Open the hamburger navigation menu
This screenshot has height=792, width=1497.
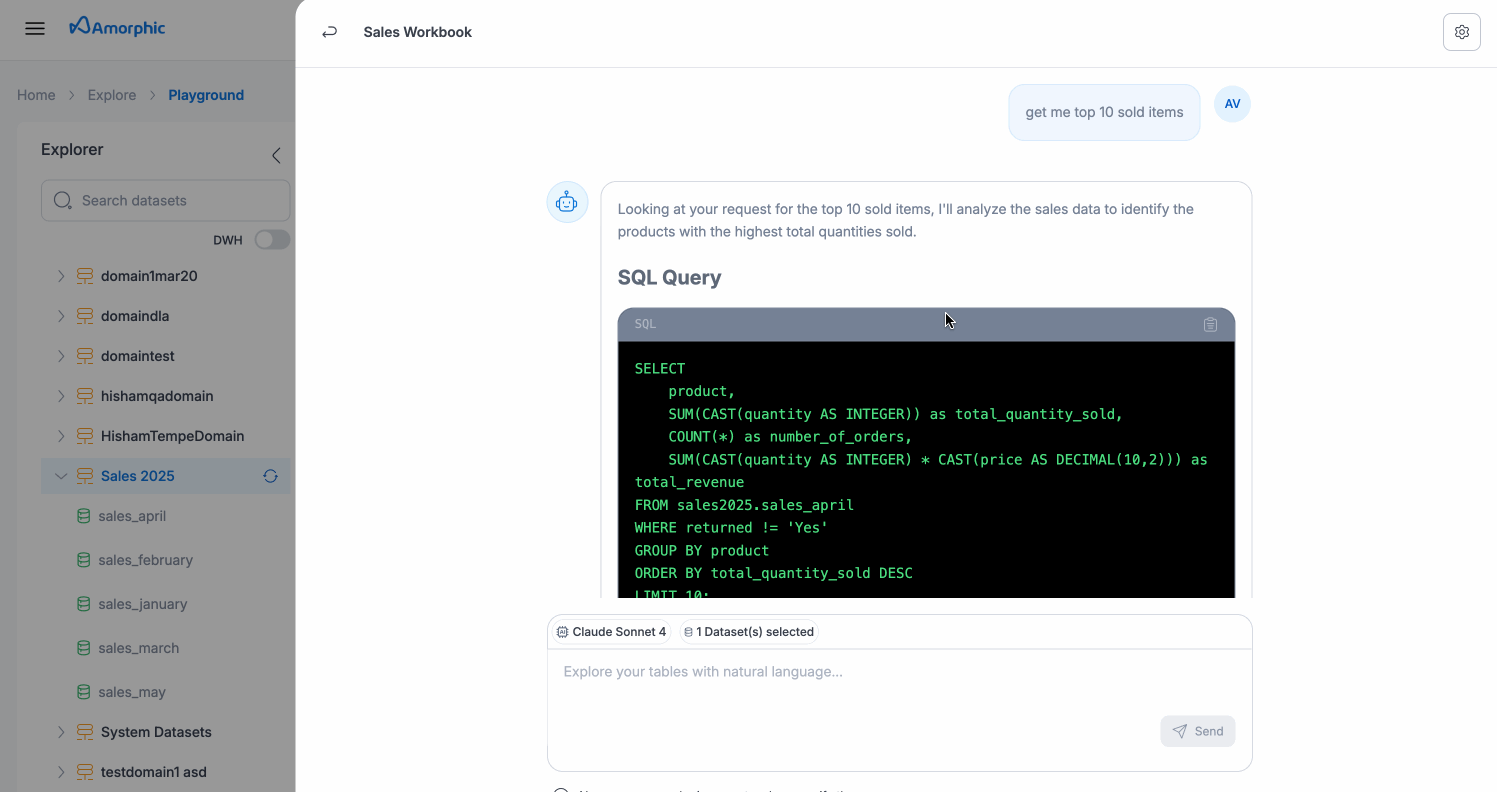(x=35, y=28)
